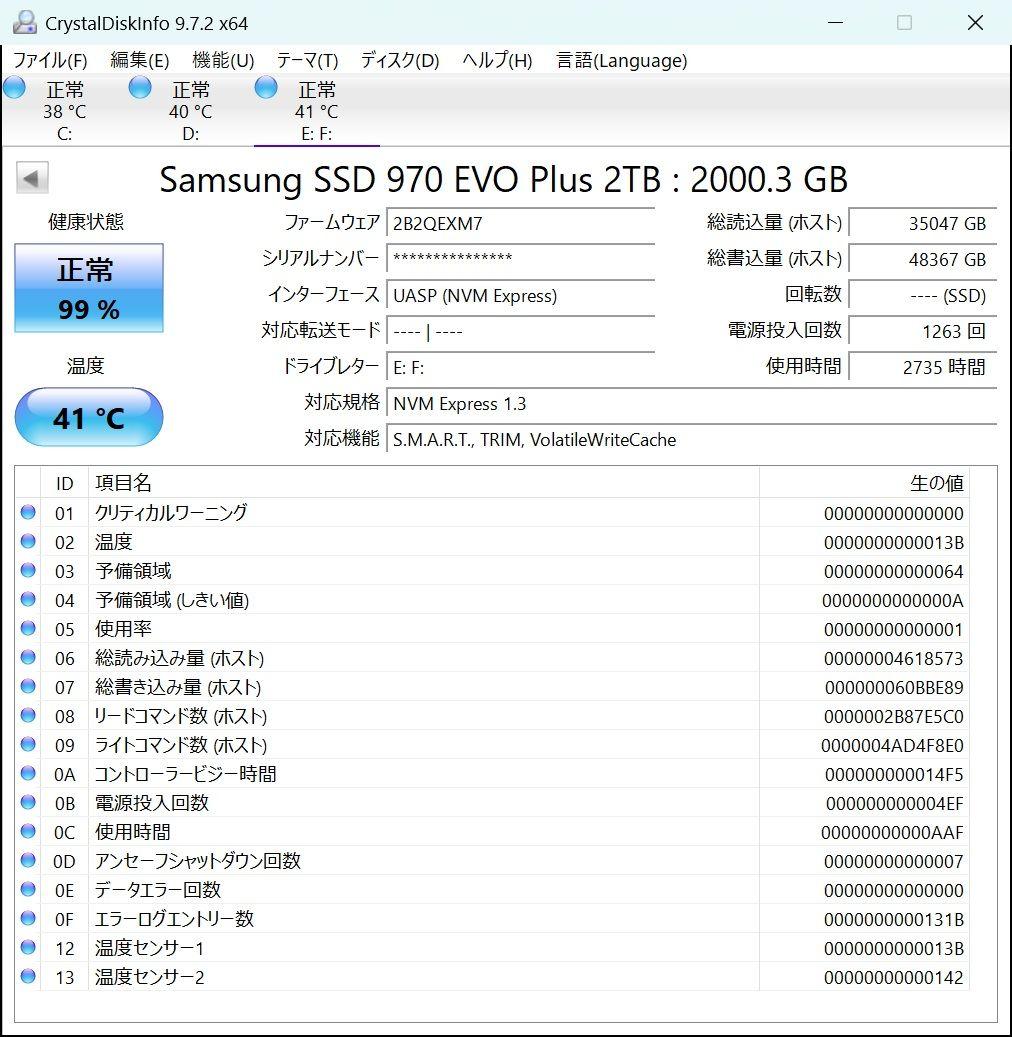
Task: Click the status indicator next to 温度センサー2
Action: (x=28, y=976)
